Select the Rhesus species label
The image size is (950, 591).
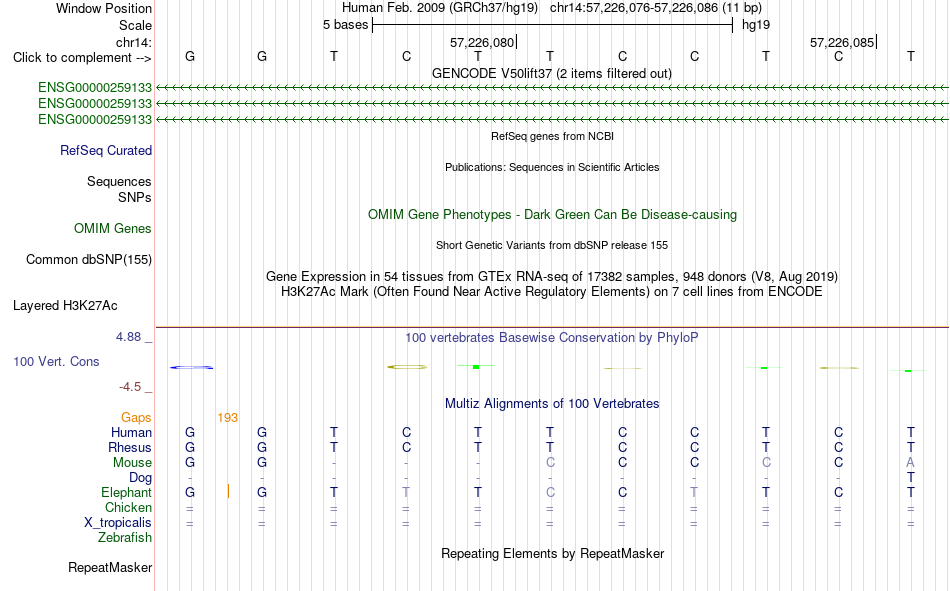[x=130, y=447]
